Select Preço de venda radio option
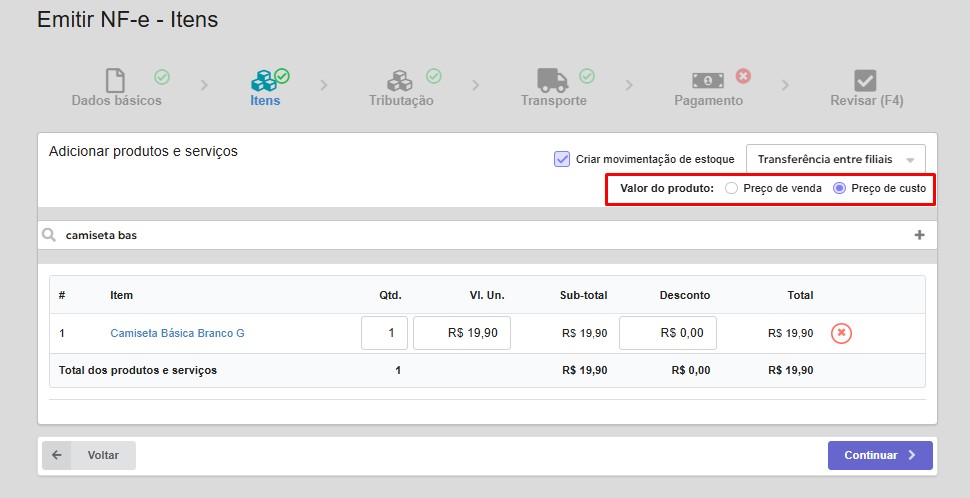The width and height of the screenshot is (970, 498). [x=732, y=188]
